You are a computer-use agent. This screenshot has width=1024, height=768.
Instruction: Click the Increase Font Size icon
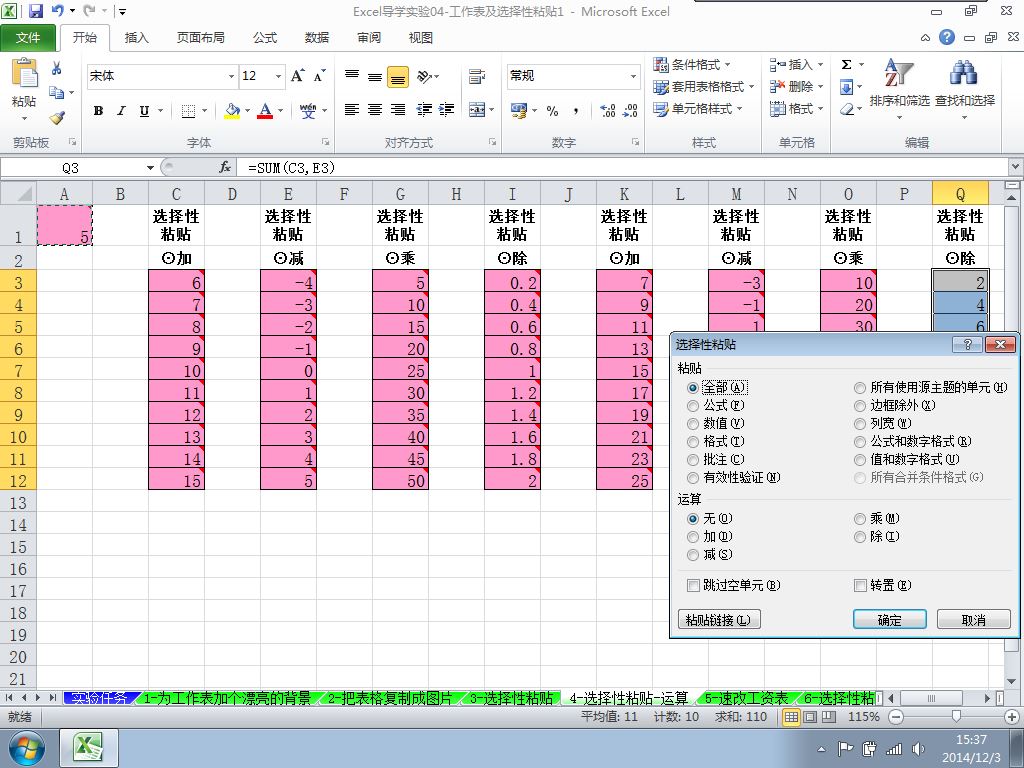[x=297, y=76]
